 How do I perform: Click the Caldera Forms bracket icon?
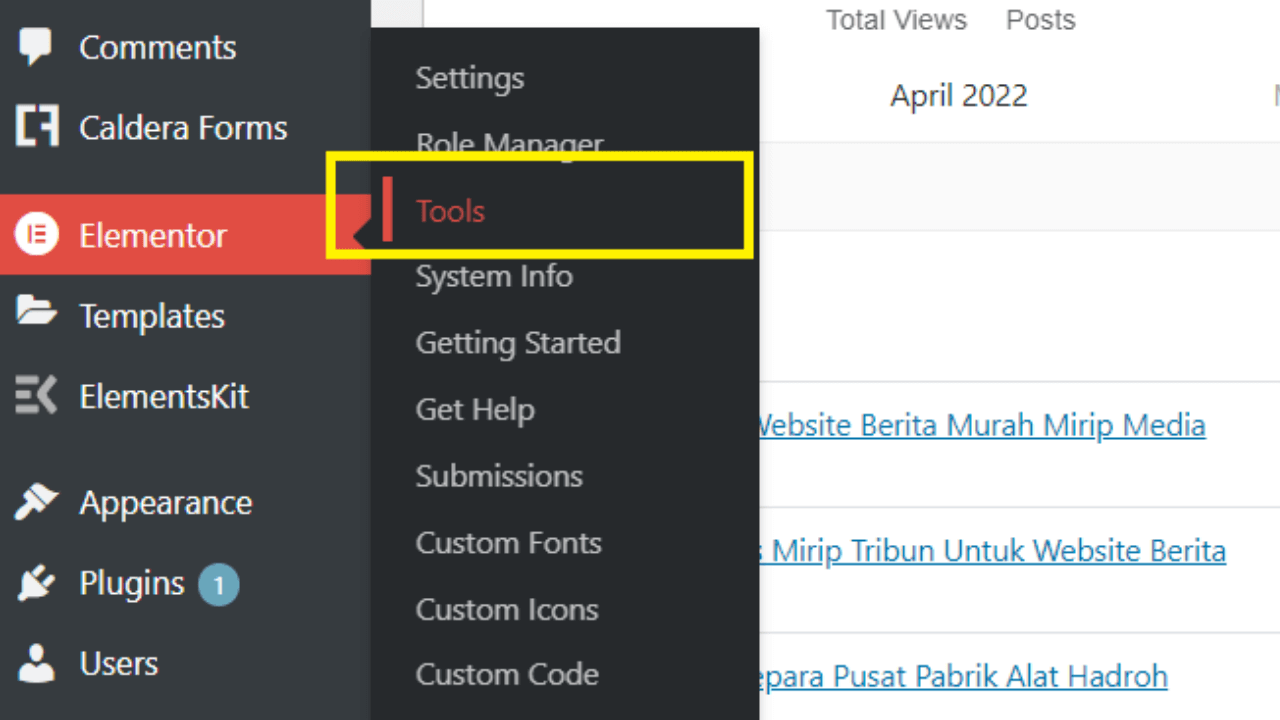37,127
